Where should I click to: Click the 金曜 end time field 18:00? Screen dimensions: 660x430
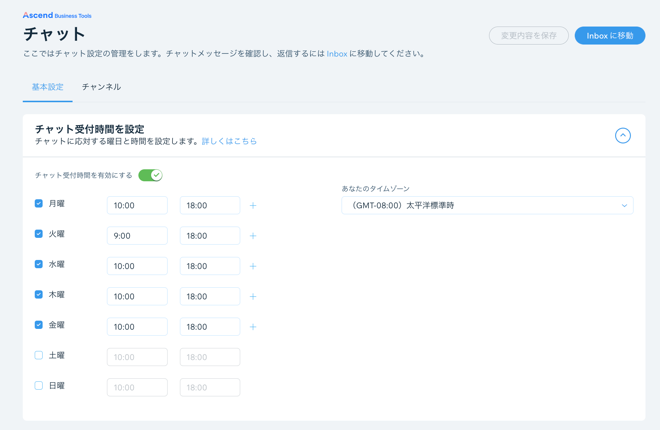pyautogui.click(x=209, y=327)
